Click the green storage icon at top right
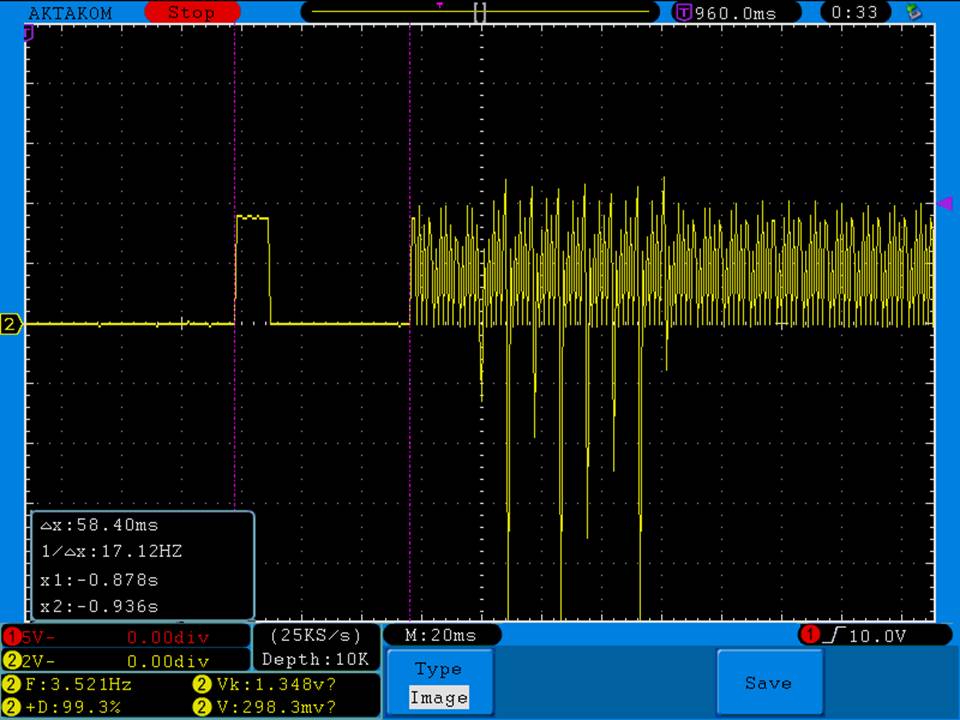The width and height of the screenshot is (960, 720). coord(912,12)
